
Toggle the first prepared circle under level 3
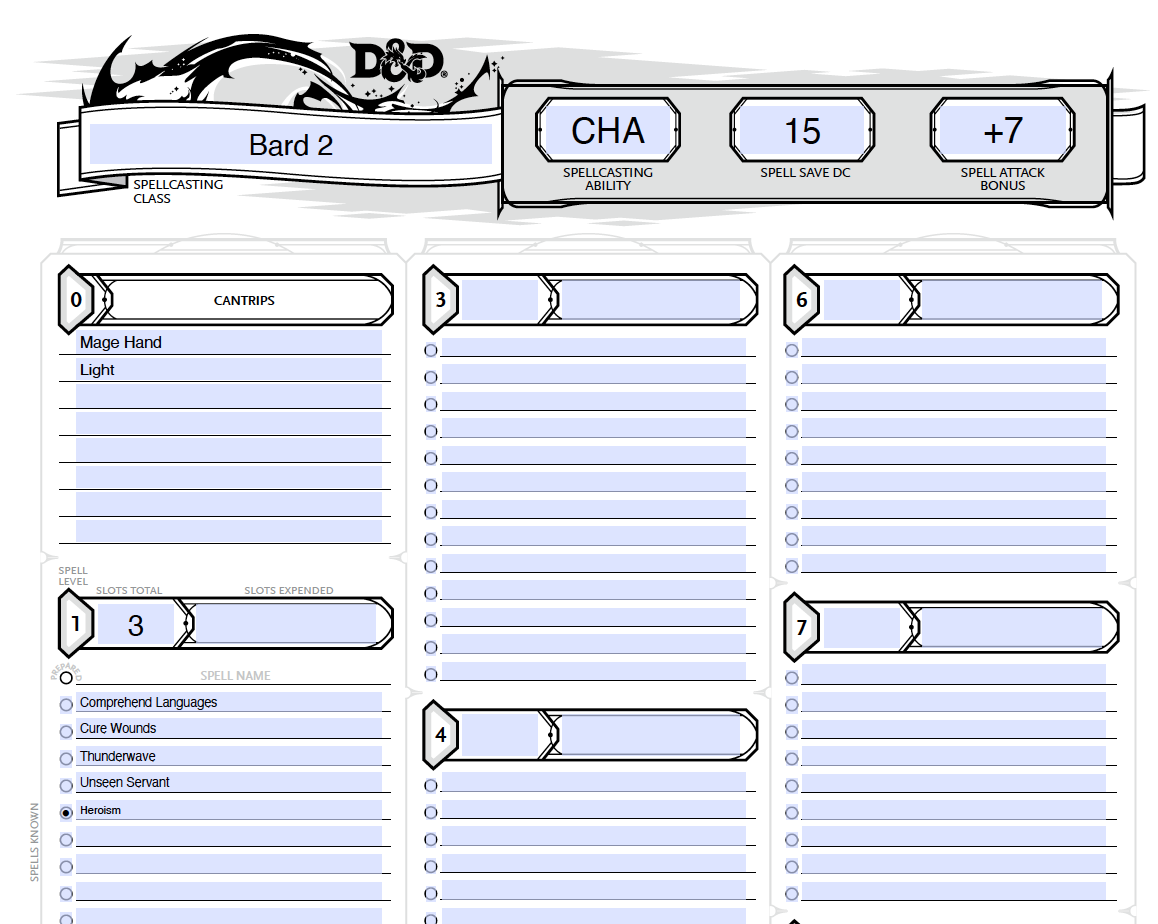[431, 350]
